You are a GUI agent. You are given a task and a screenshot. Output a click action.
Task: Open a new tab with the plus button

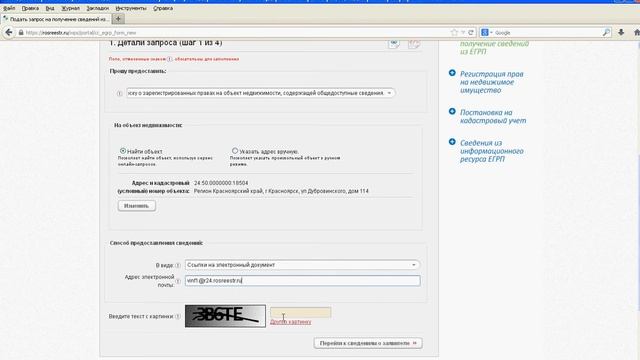(x=118, y=19)
